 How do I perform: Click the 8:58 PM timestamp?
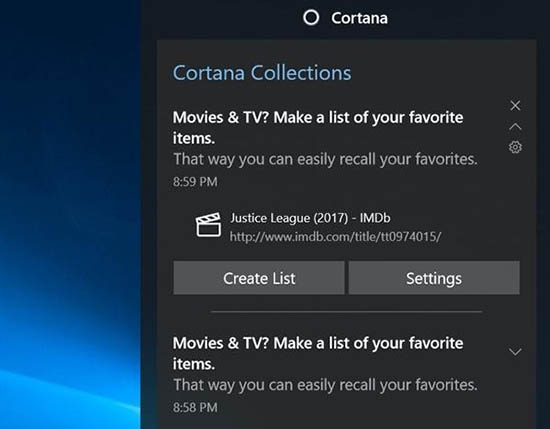click(195, 408)
